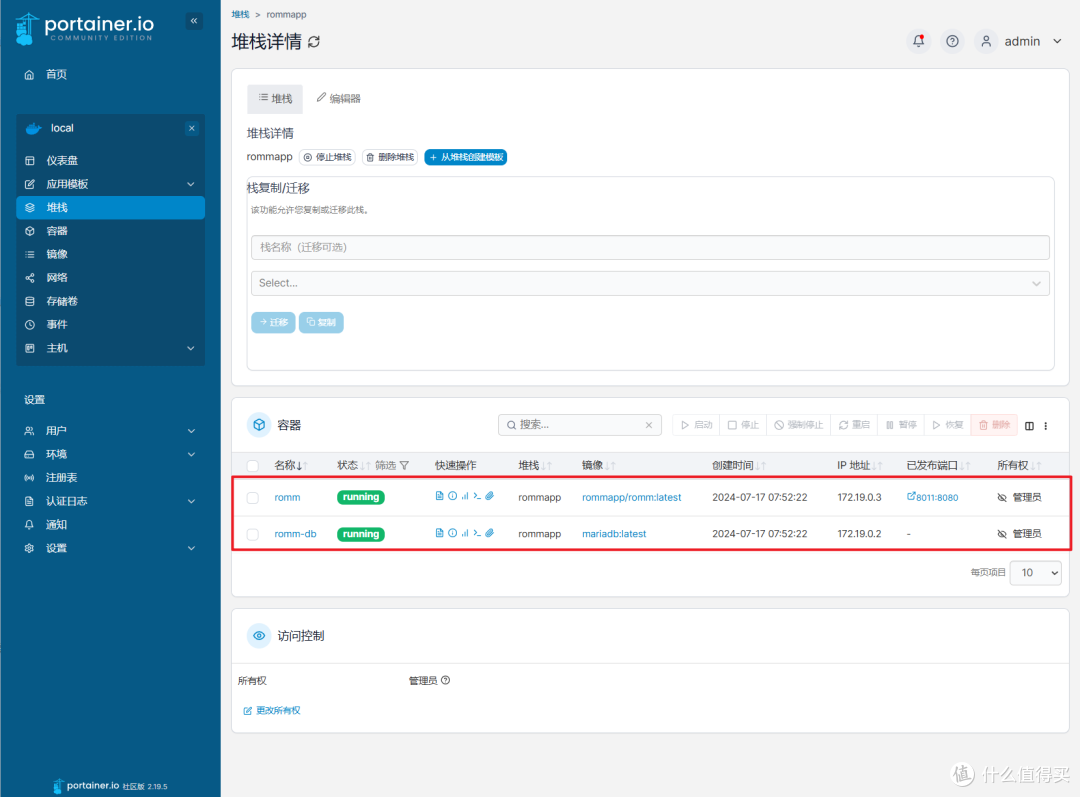Image resolution: width=1080 pixels, height=797 pixels.
Task: Open inspect icon for romm container
Action: [x=453, y=496]
